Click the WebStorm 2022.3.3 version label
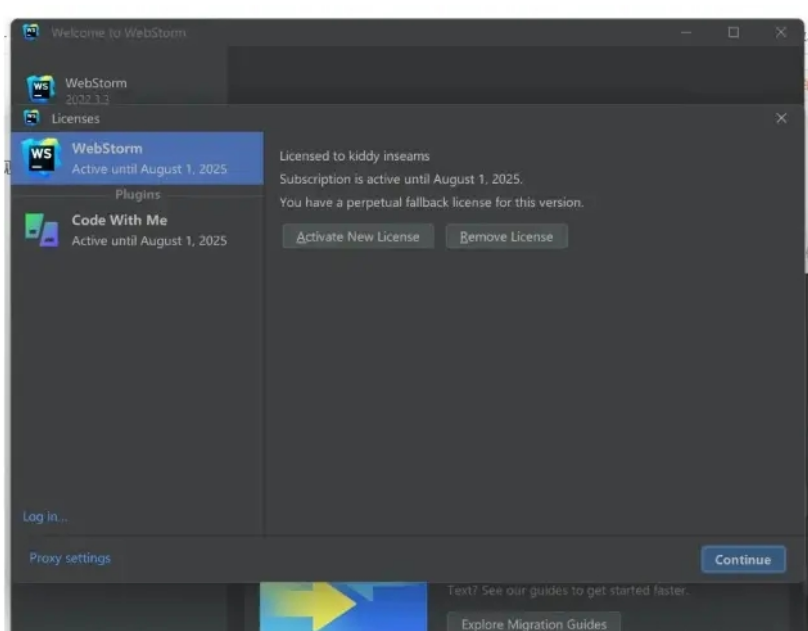This screenshot has width=808, height=631. pos(87,99)
